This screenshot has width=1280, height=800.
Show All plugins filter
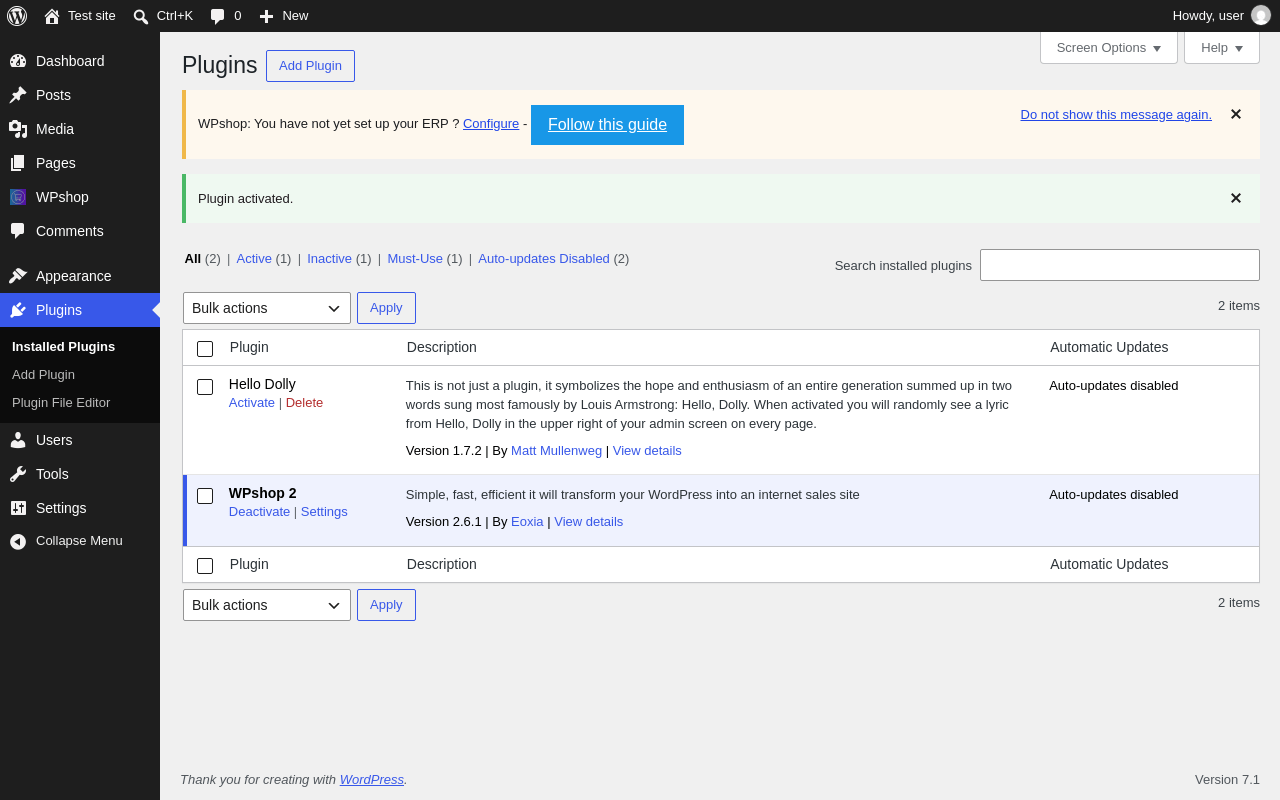(193, 259)
